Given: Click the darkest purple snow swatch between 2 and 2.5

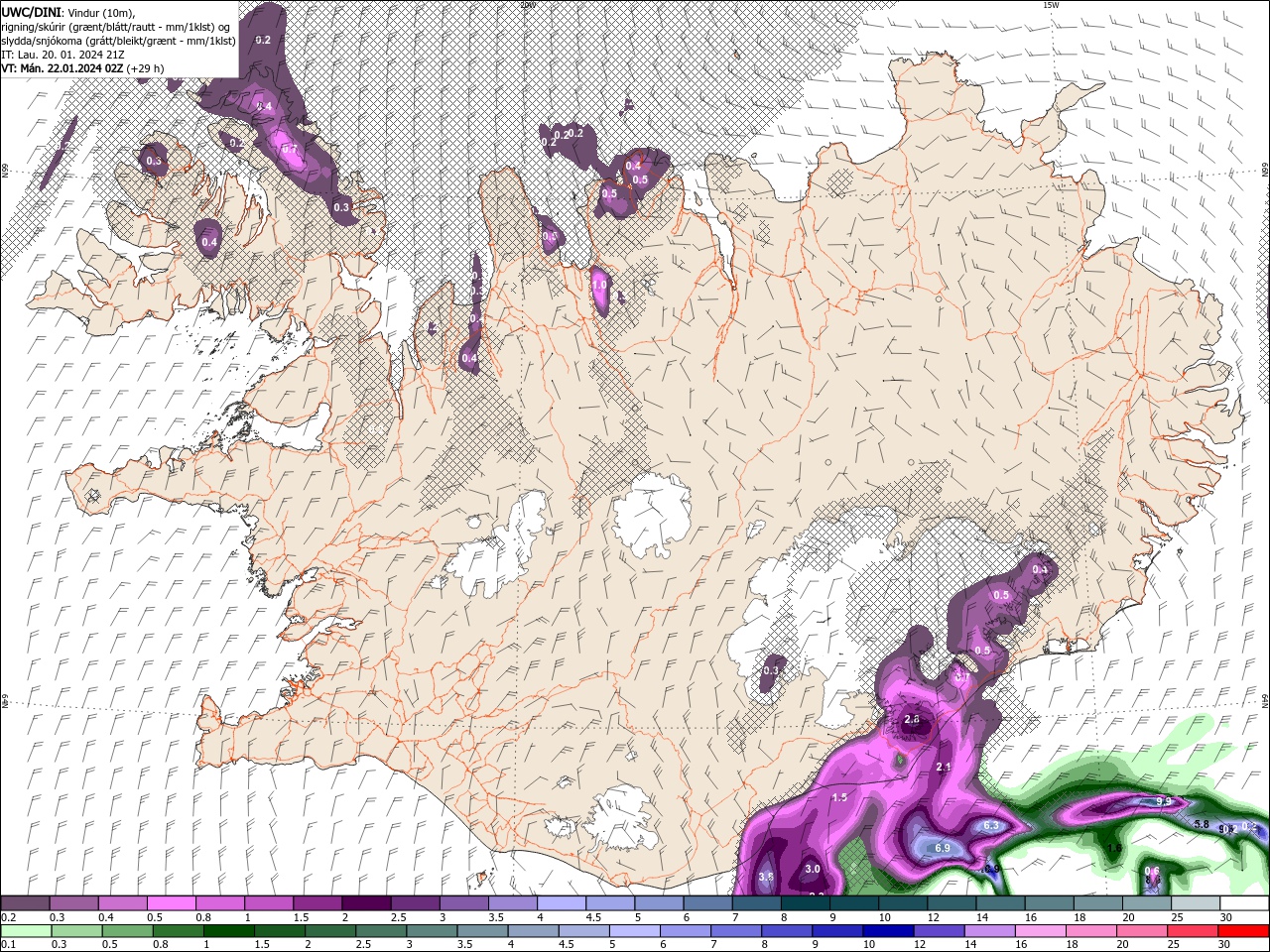Looking at the screenshot, I should pyautogui.click(x=366, y=903).
